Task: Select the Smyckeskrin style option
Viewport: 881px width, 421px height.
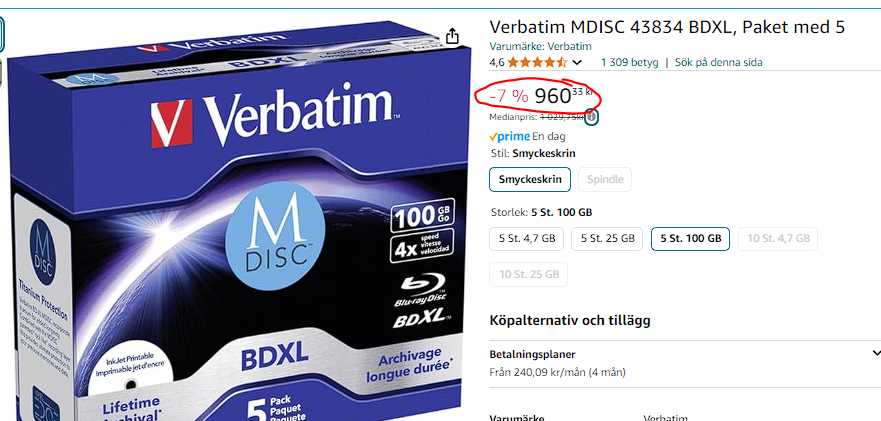Action: coord(530,179)
